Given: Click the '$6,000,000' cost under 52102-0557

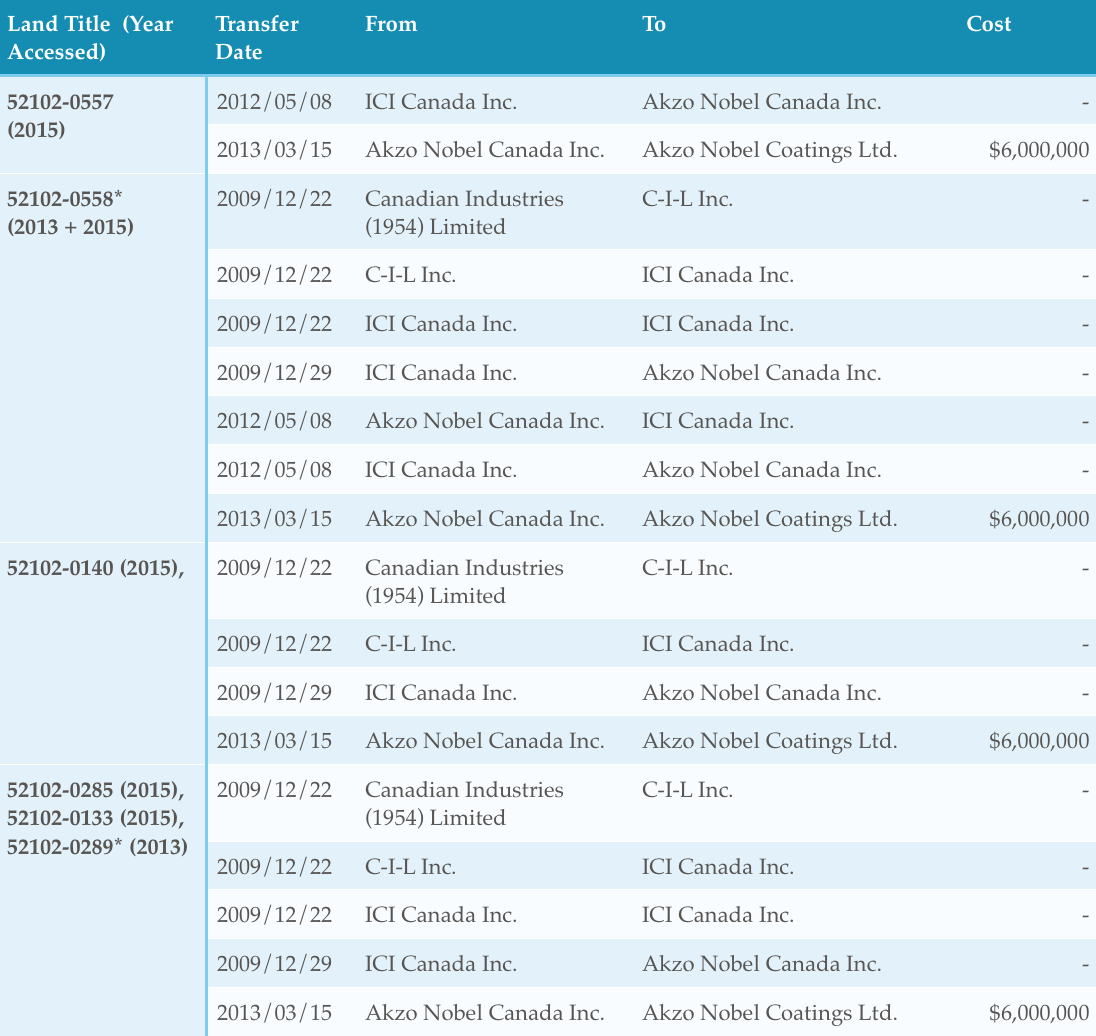Looking at the screenshot, I should click(1039, 150).
